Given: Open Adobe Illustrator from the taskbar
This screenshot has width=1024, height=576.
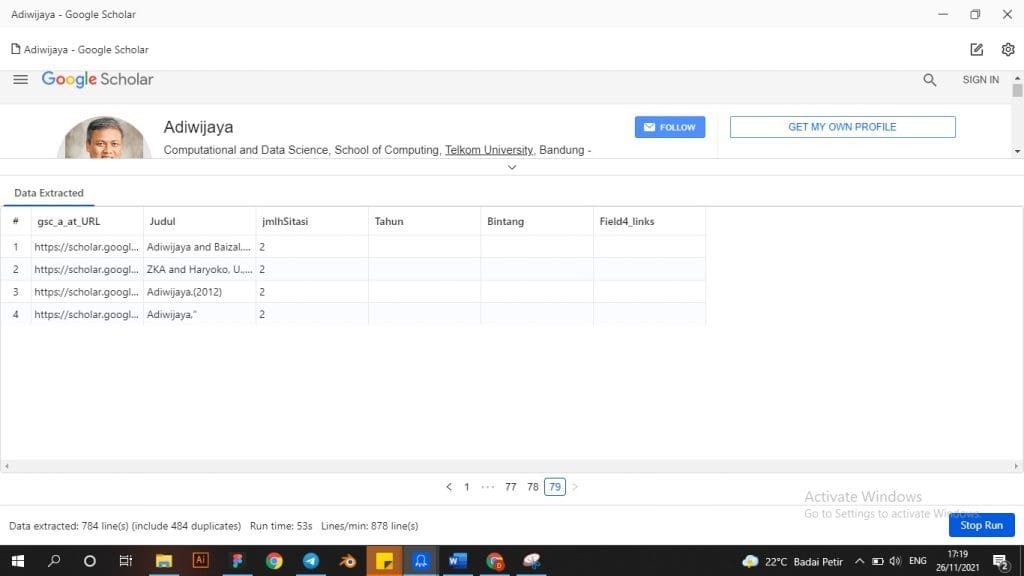Looking at the screenshot, I should click(200, 561).
